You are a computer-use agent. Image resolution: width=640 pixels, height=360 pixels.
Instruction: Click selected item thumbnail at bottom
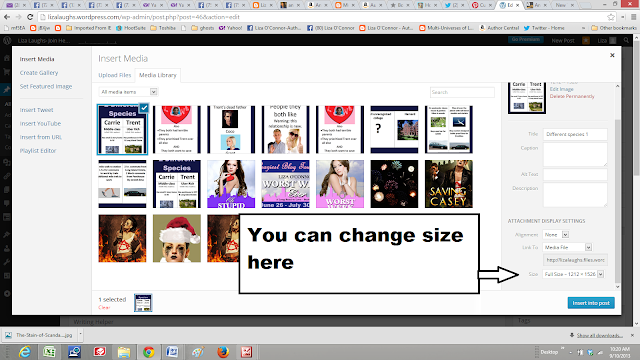point(143,302)
